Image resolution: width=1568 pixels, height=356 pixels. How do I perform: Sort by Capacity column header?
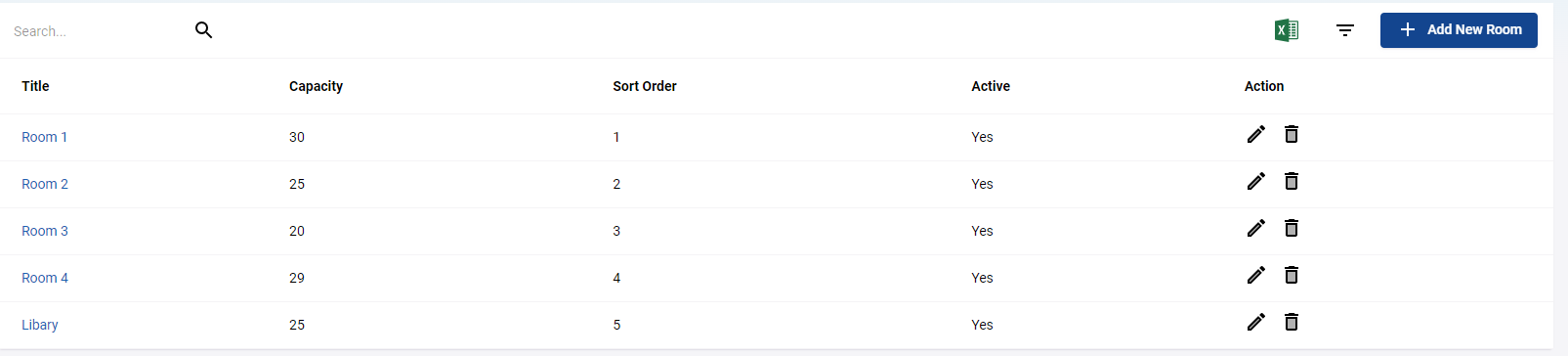pos(316,86)
